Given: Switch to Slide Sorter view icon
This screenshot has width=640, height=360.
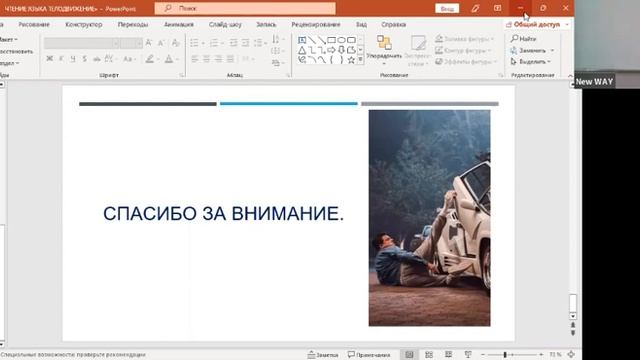Looking at the screenshot, I should (x=429, y=355).
